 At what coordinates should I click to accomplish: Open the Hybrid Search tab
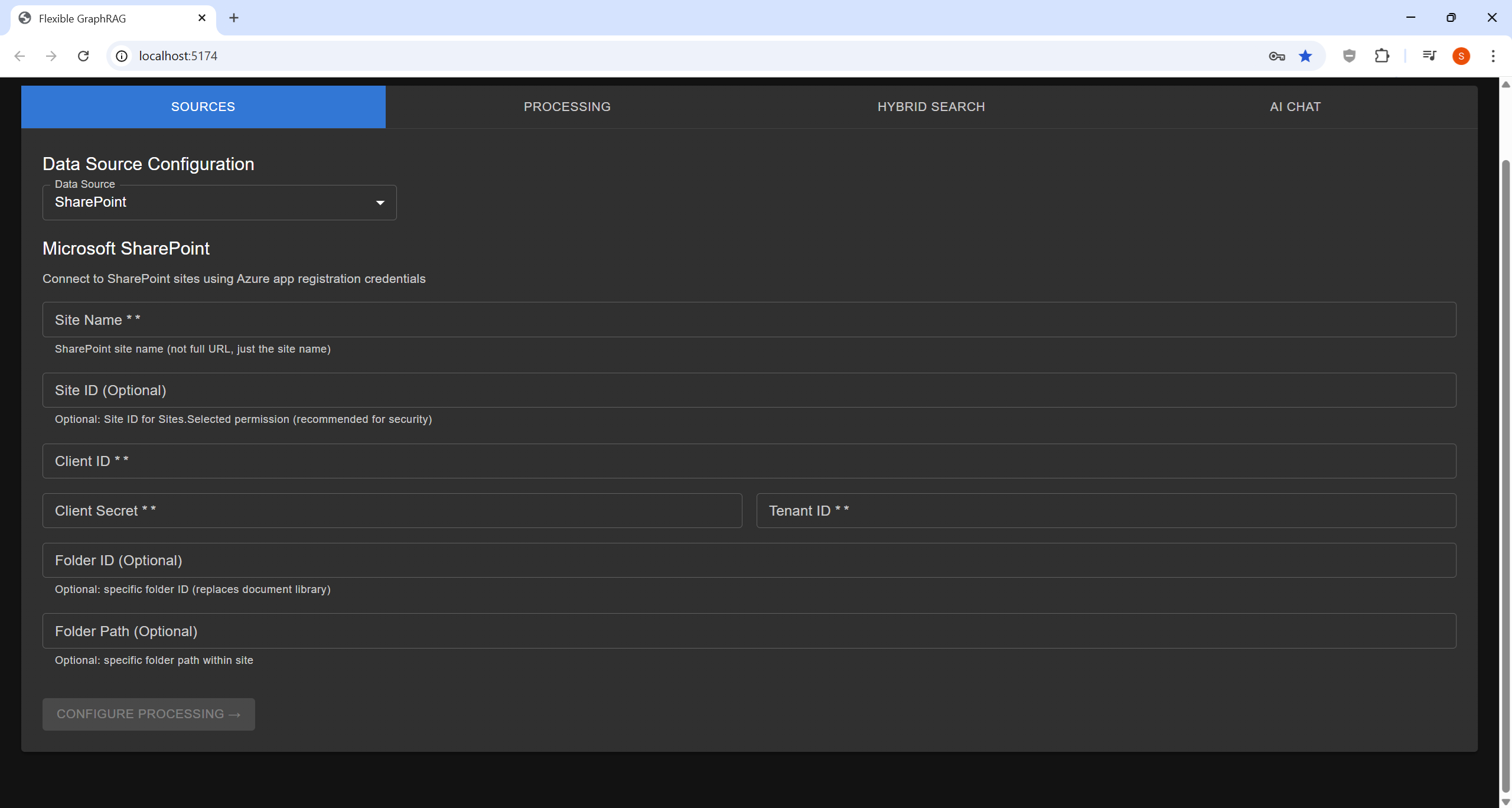(931, 106)
